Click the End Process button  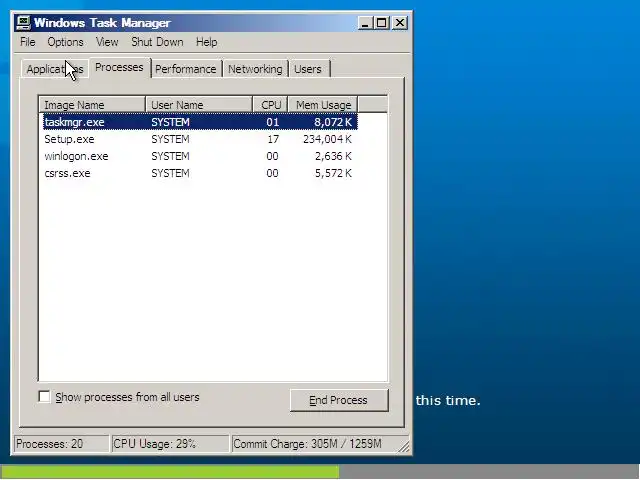tap(339, 400)
